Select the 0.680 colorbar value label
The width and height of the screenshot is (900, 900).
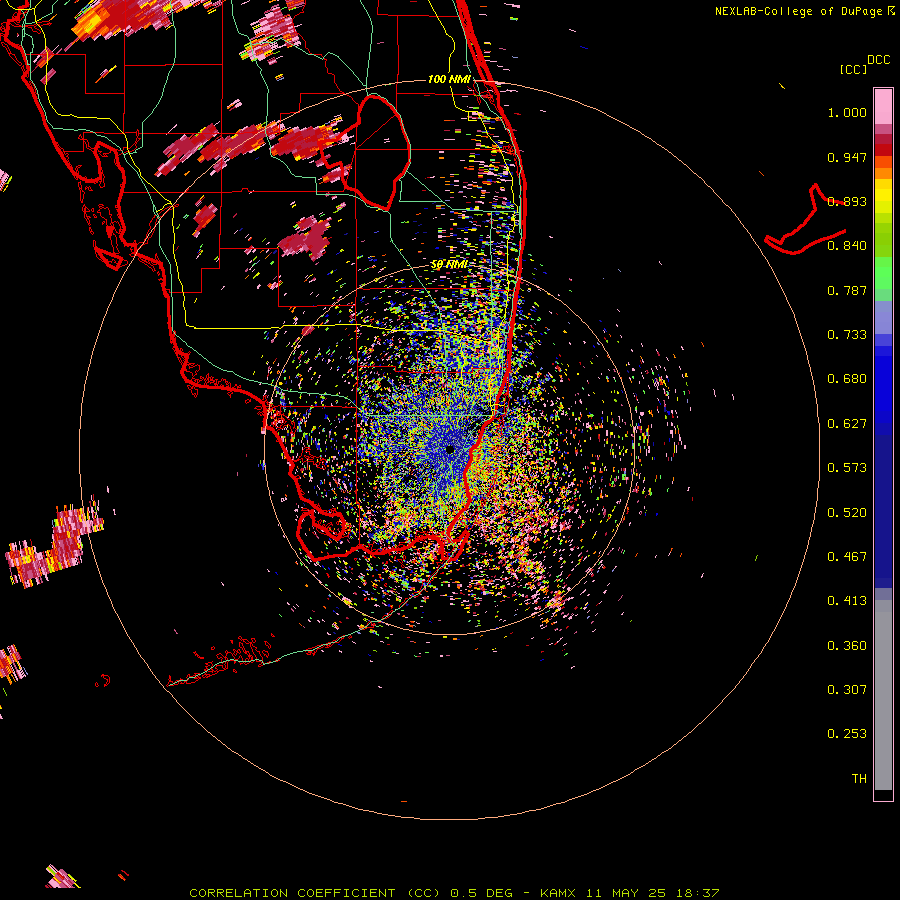847,379
